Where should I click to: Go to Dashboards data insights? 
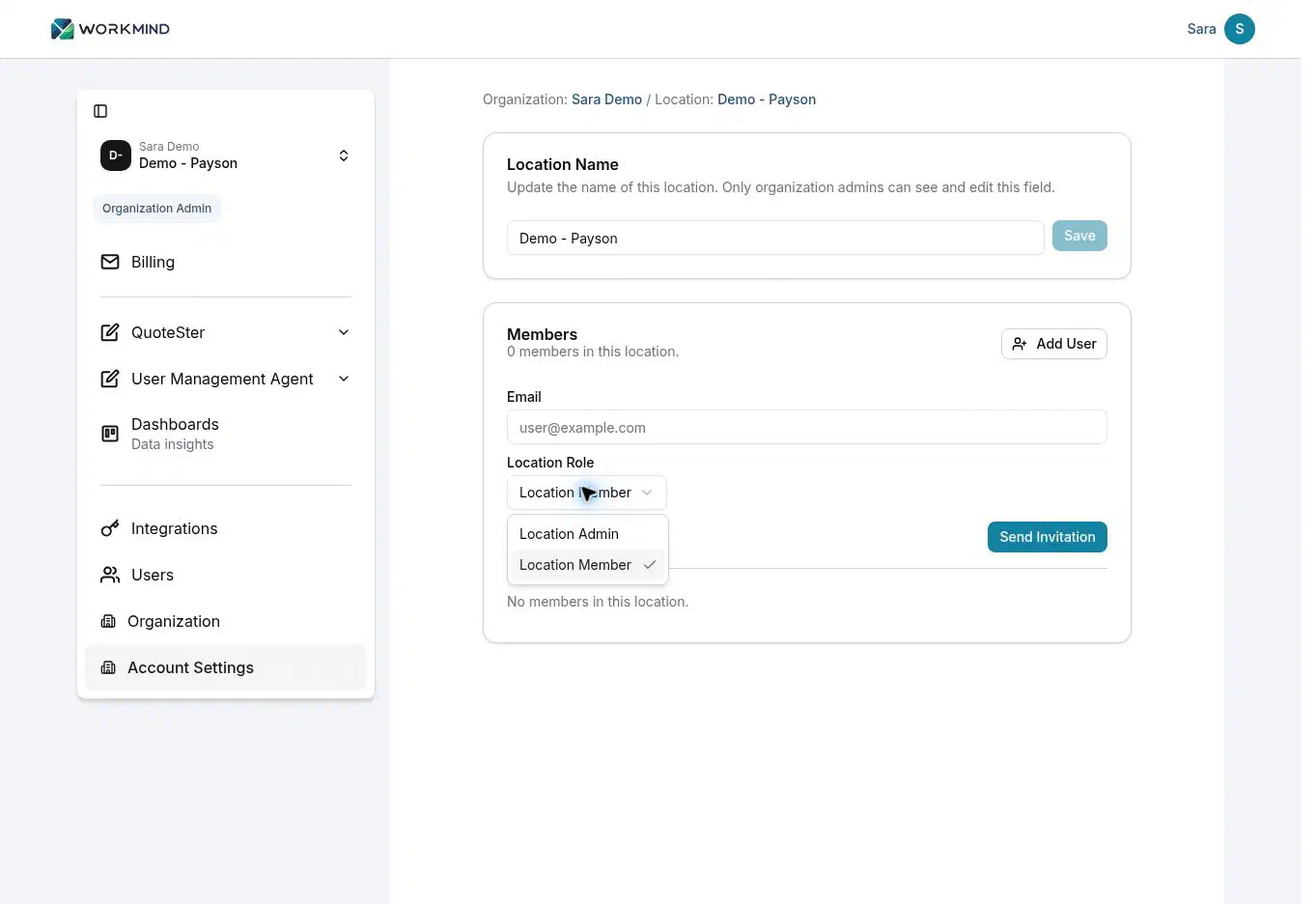click(226, 434)
